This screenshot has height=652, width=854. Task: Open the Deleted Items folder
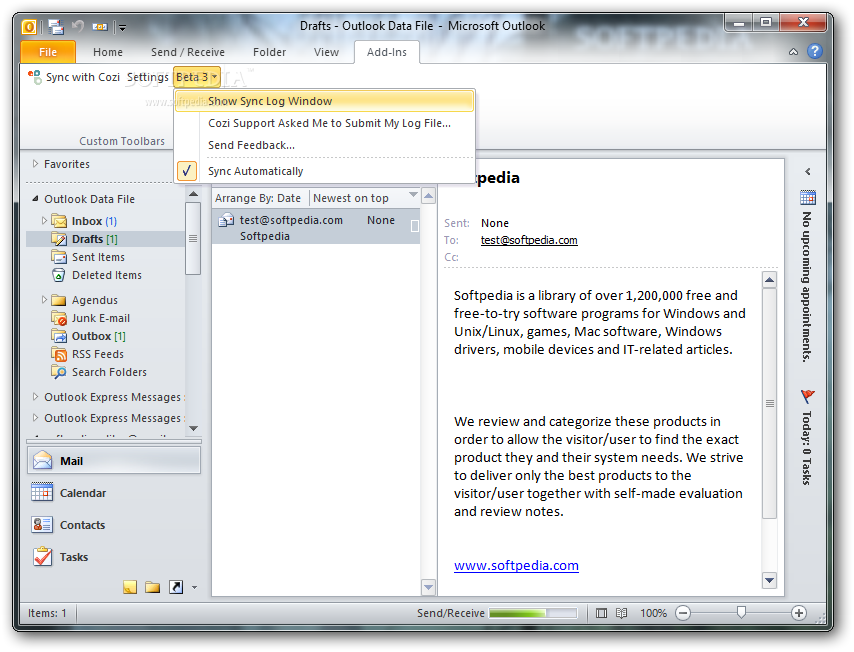coord(107,275)
